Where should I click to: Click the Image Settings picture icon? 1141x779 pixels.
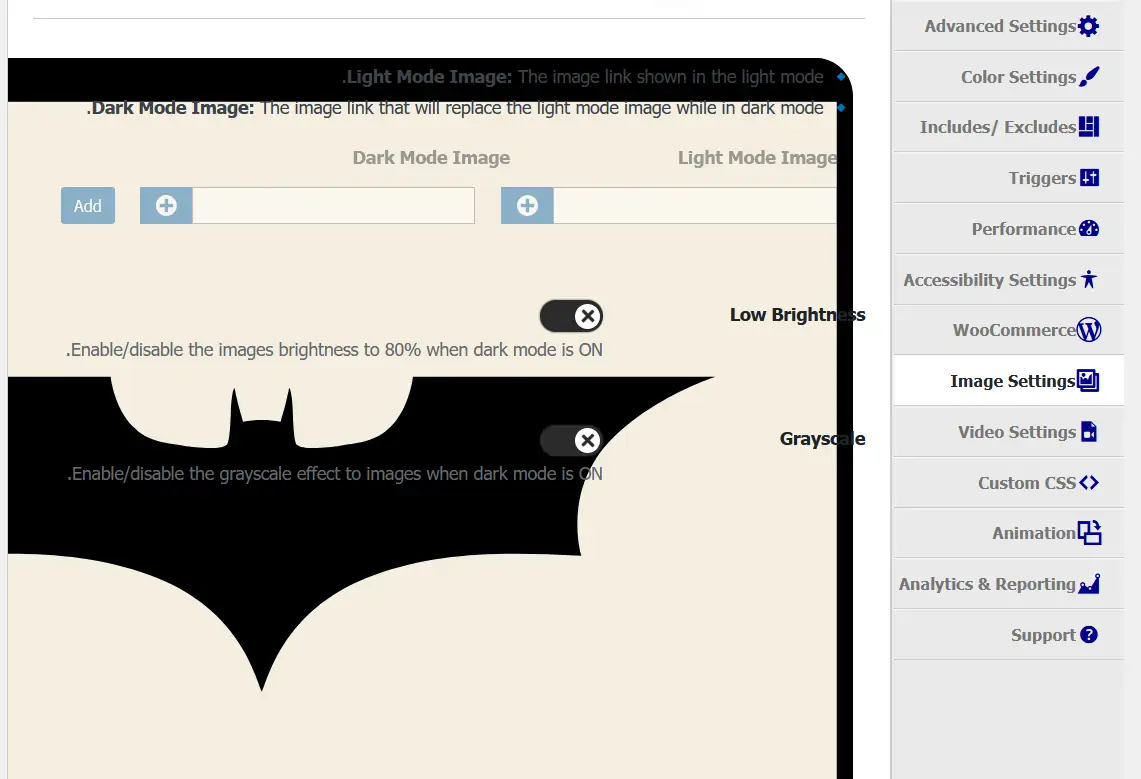1088,380
